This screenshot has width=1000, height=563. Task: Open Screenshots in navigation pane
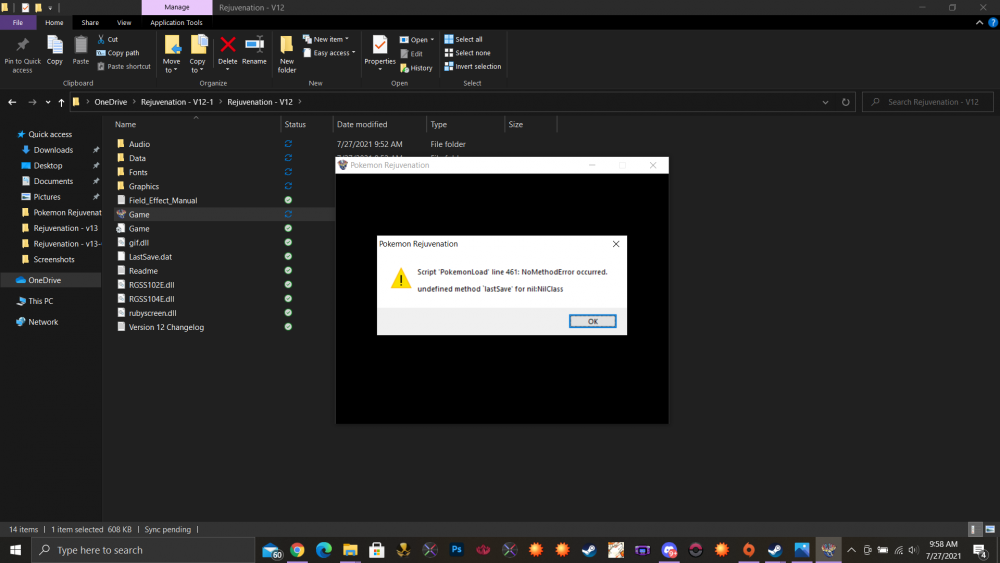point(54,260)
